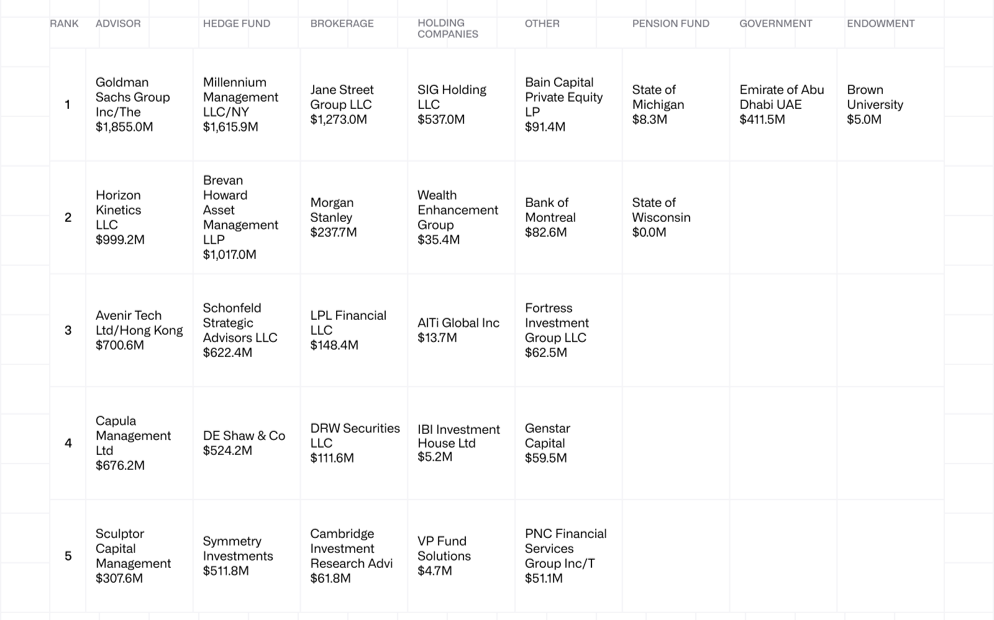
Task: Select the HEDGE FUND column header
Action: tap(236, 24)
